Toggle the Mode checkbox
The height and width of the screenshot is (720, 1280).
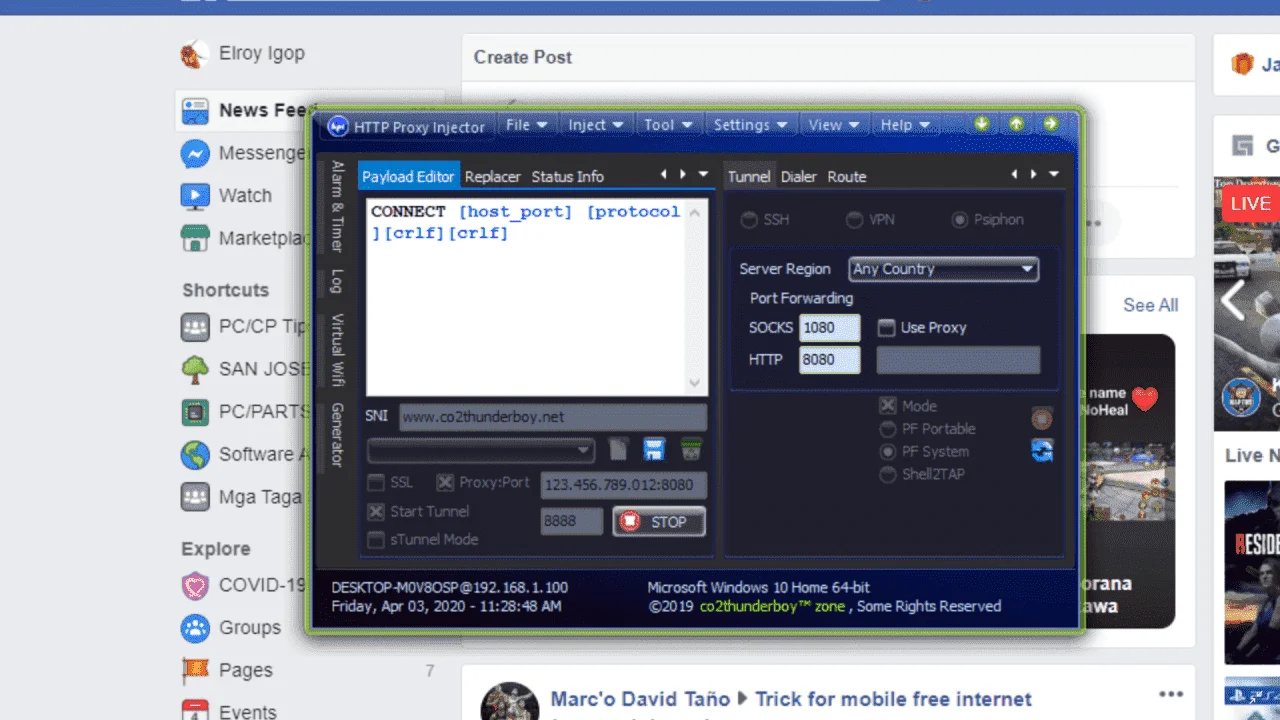(x=887, y=406)
